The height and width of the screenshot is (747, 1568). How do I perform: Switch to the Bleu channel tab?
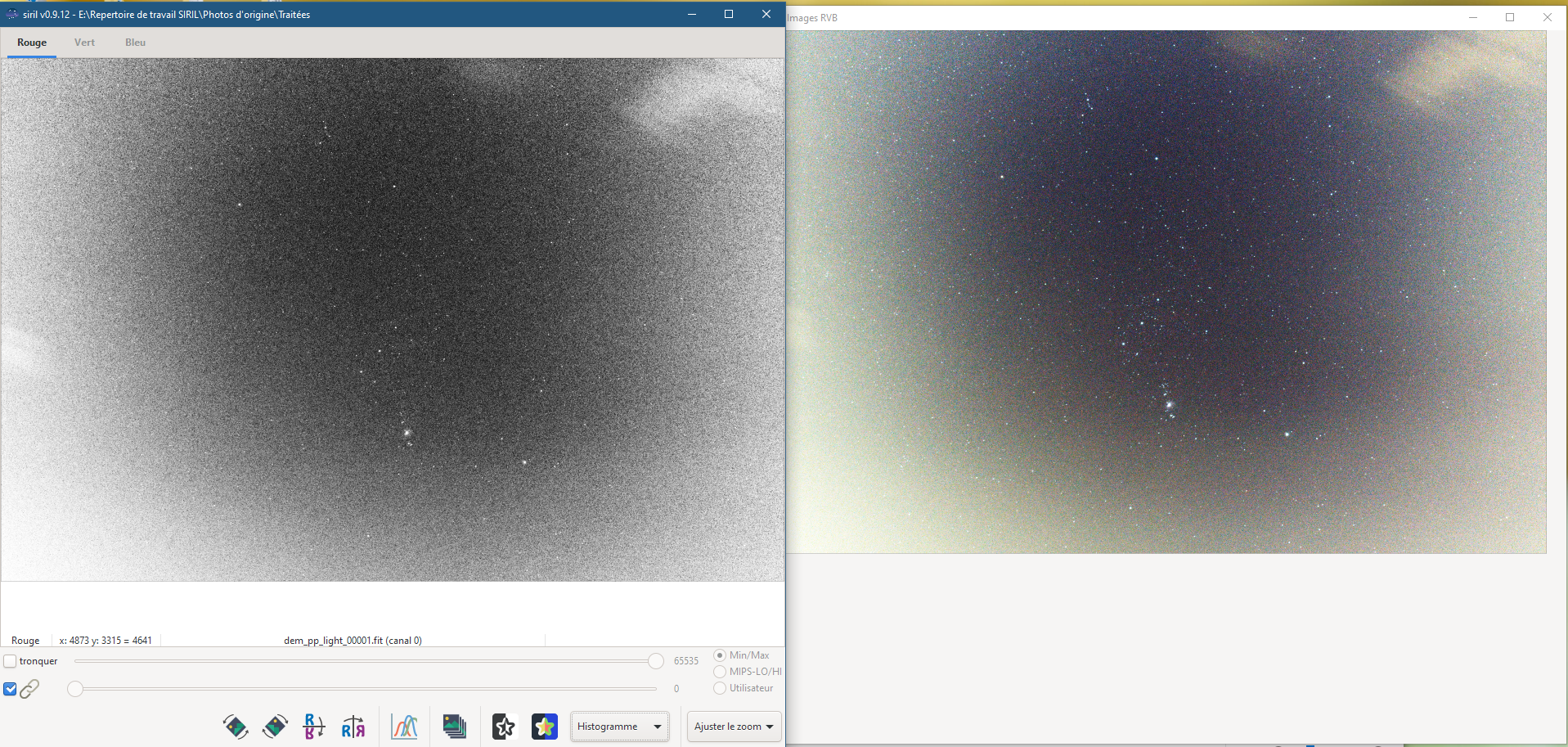click(x=135, y=43)
